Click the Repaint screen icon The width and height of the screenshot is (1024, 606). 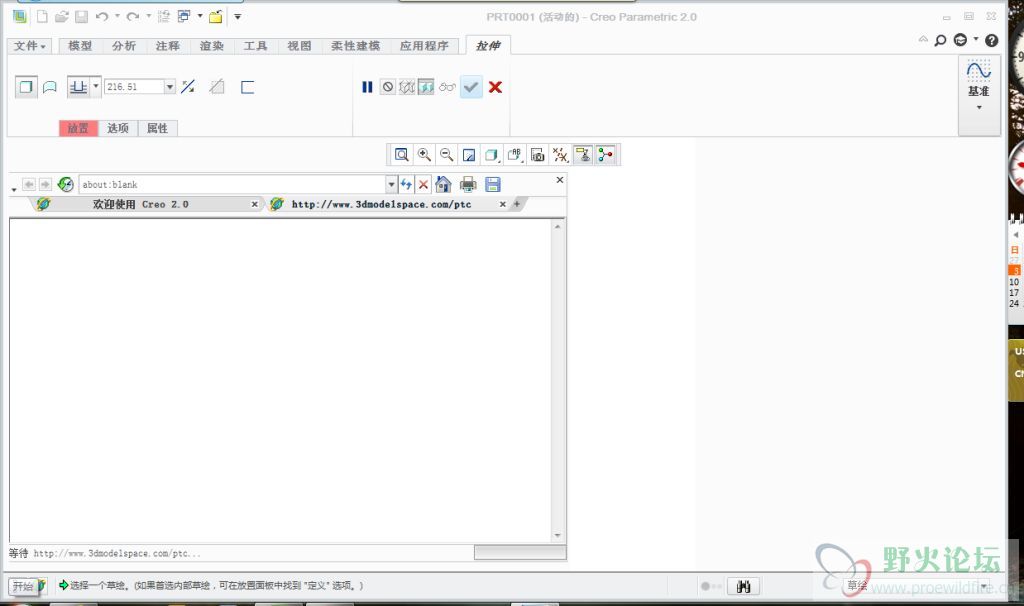click(x=469, y=155)
